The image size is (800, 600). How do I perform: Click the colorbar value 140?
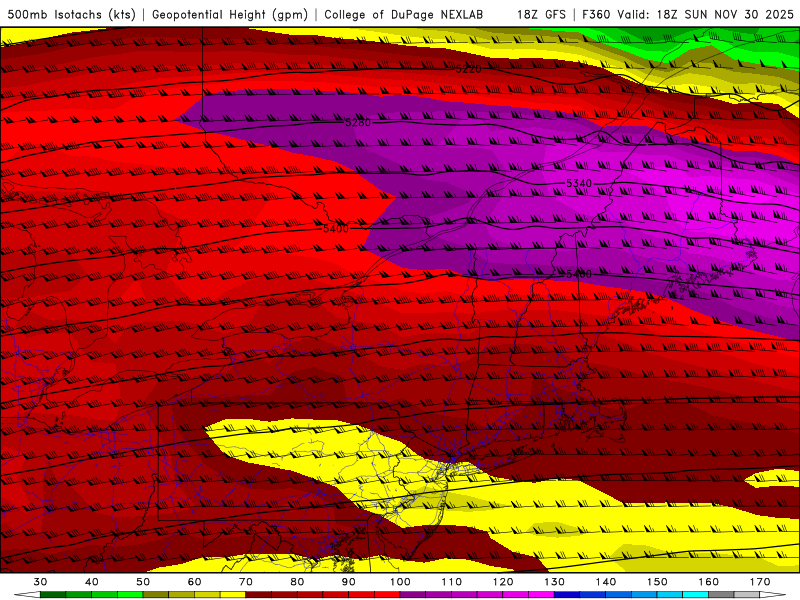(x=606, y=582)
